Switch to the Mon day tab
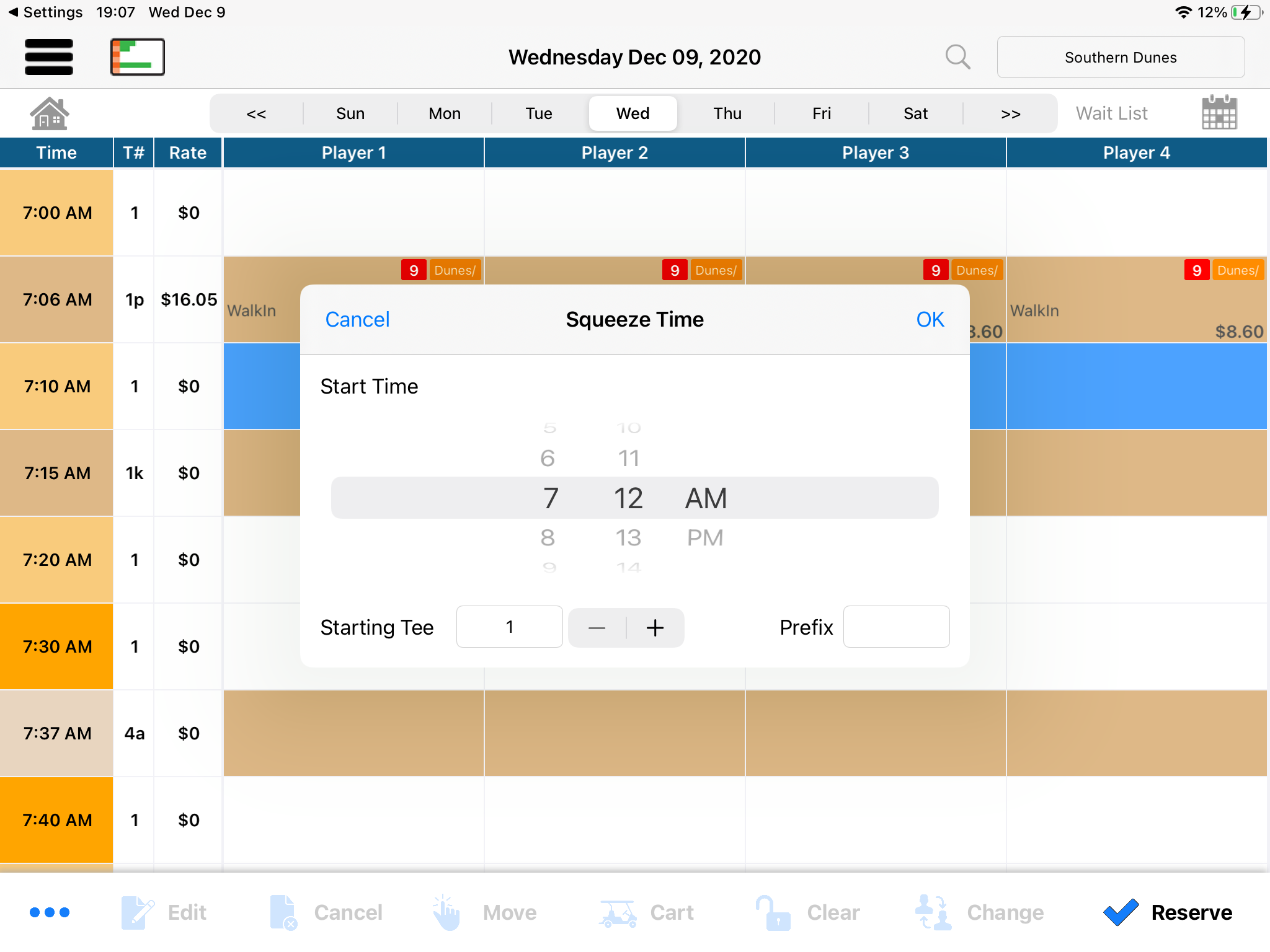Viewport: 1270px width, 952px height. point(445,113)
